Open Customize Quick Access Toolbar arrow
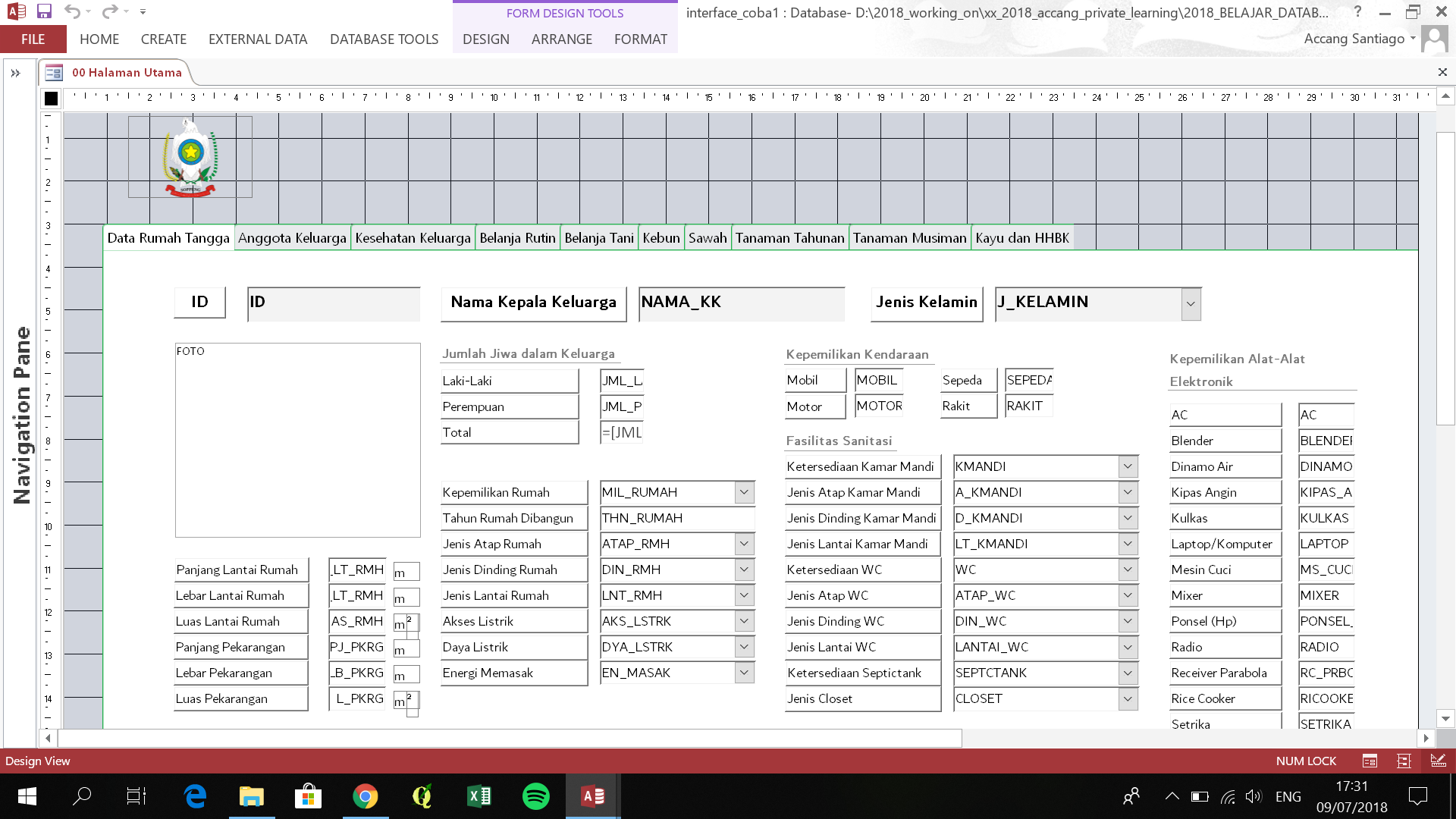The width and height of the screenshot is (1456, 819). [143, 12]
